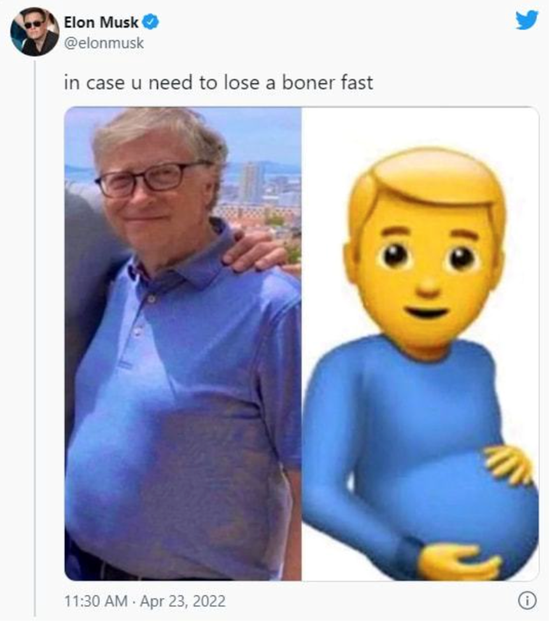Image resolution: width=550 pixels, height=625 pixels.
Task: Open the pregnant man emoji image
Action: (x=420, y=344)
